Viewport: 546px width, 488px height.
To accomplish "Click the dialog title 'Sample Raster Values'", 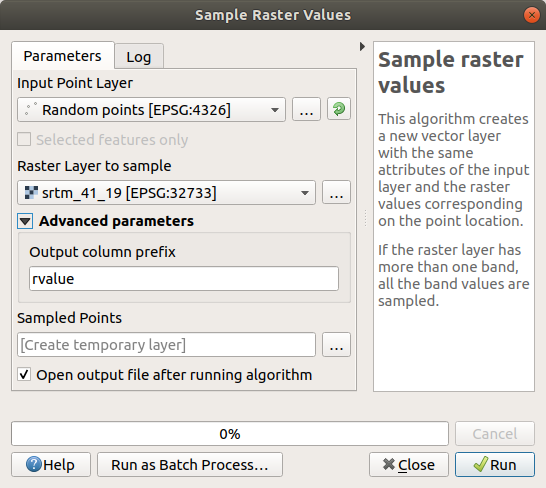I will pyautogui.click(x=273, y=15).
